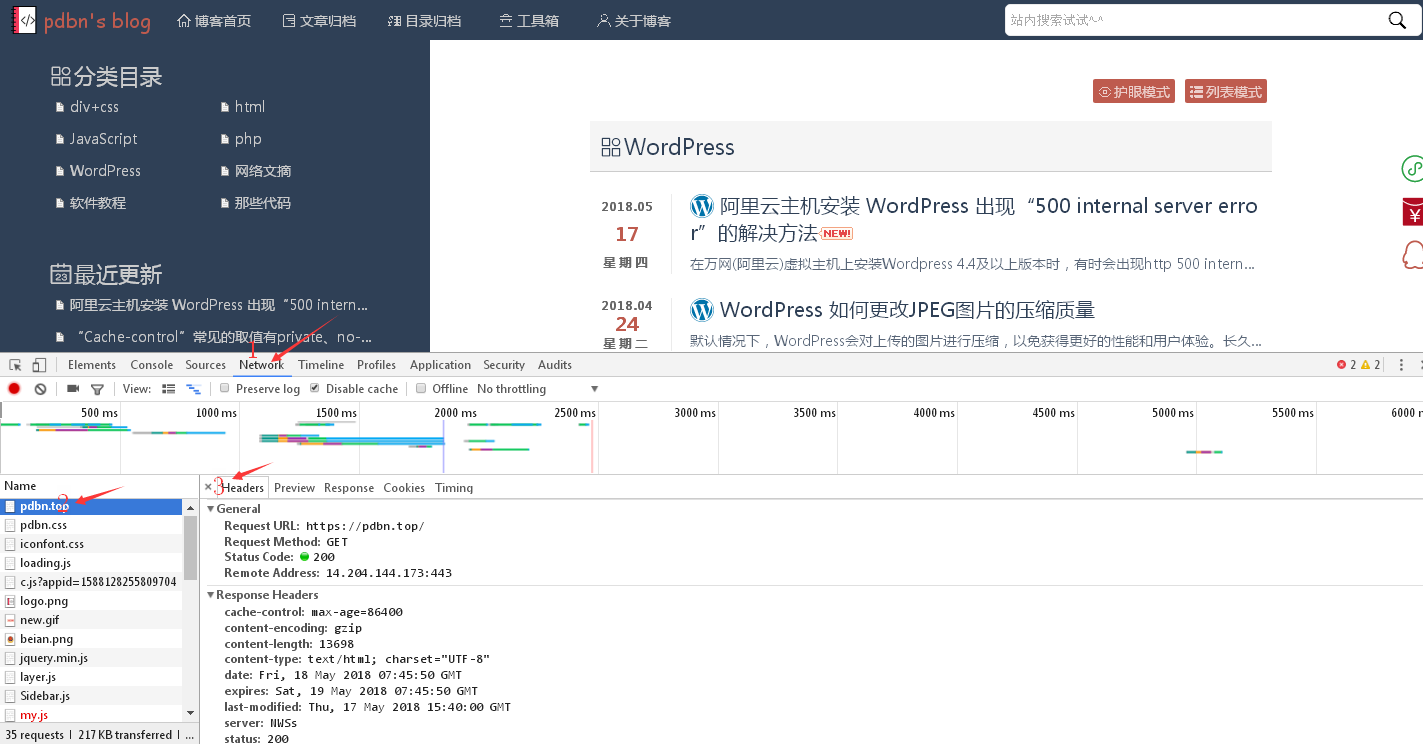Switch to the Console tab
The width and height of the screenshot is (1423, 744).
151,365
